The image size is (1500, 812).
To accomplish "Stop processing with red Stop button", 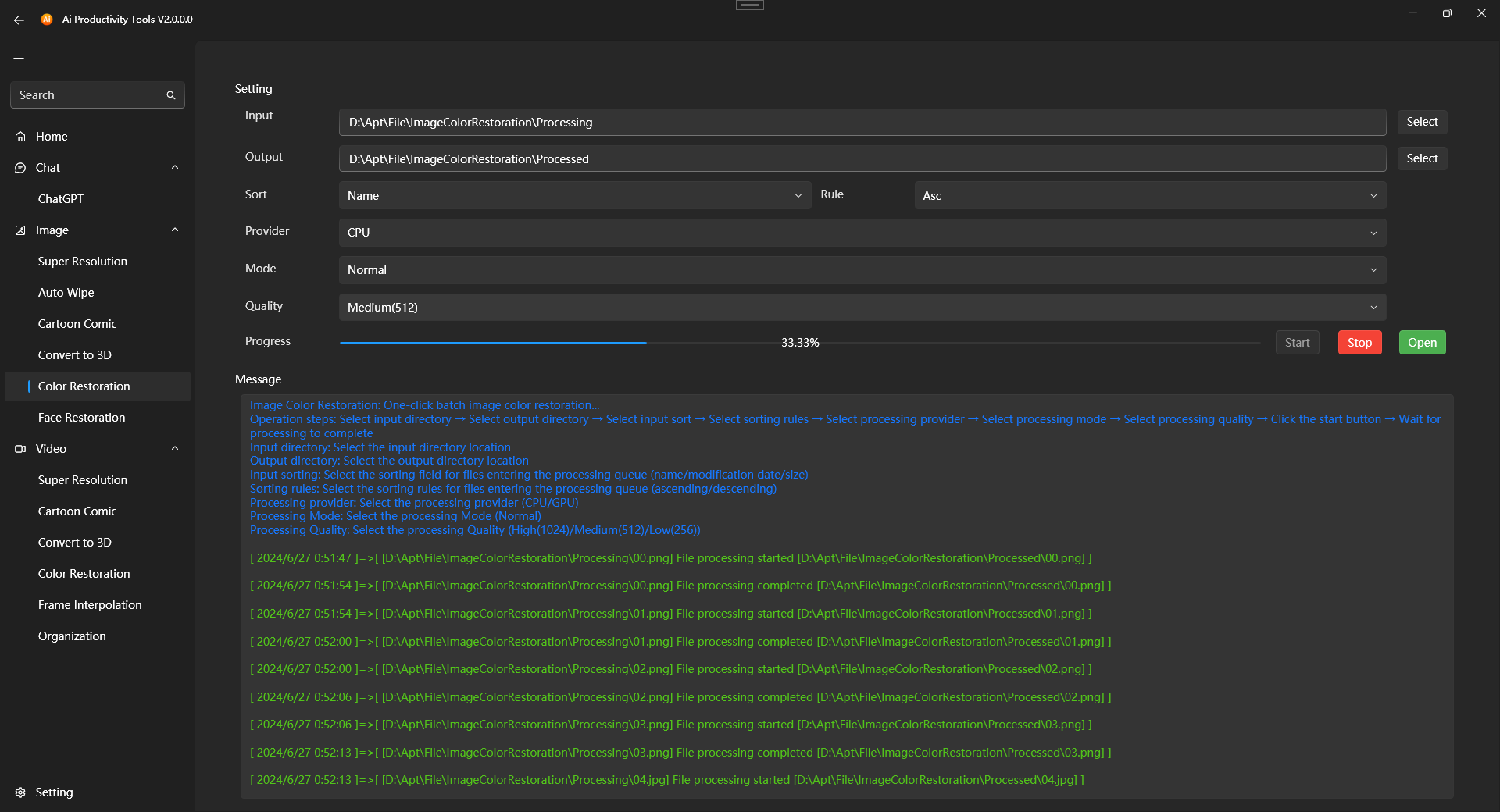I will click(1359, 343).
